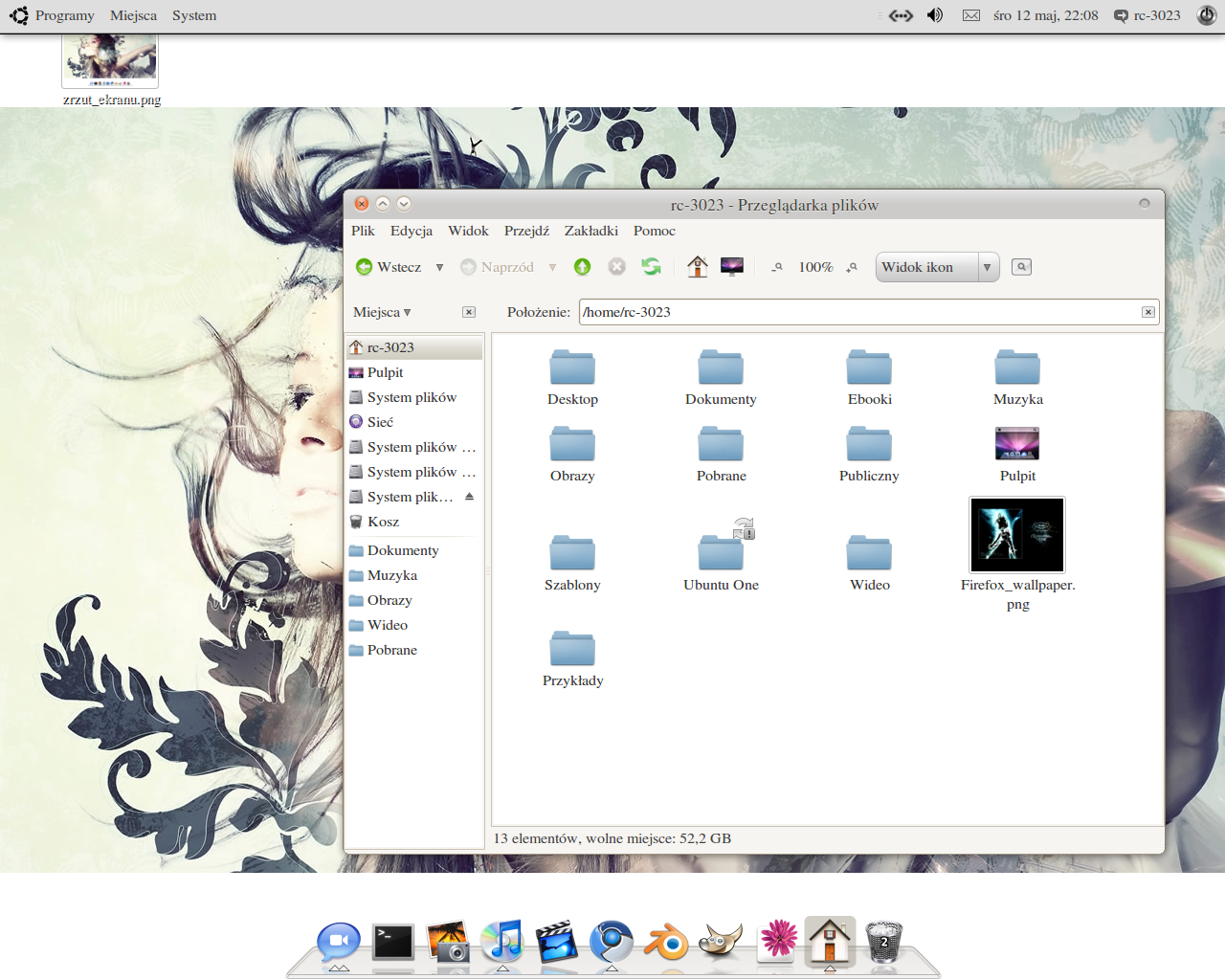Click the zoom out magnifier icon

[778, 267]
